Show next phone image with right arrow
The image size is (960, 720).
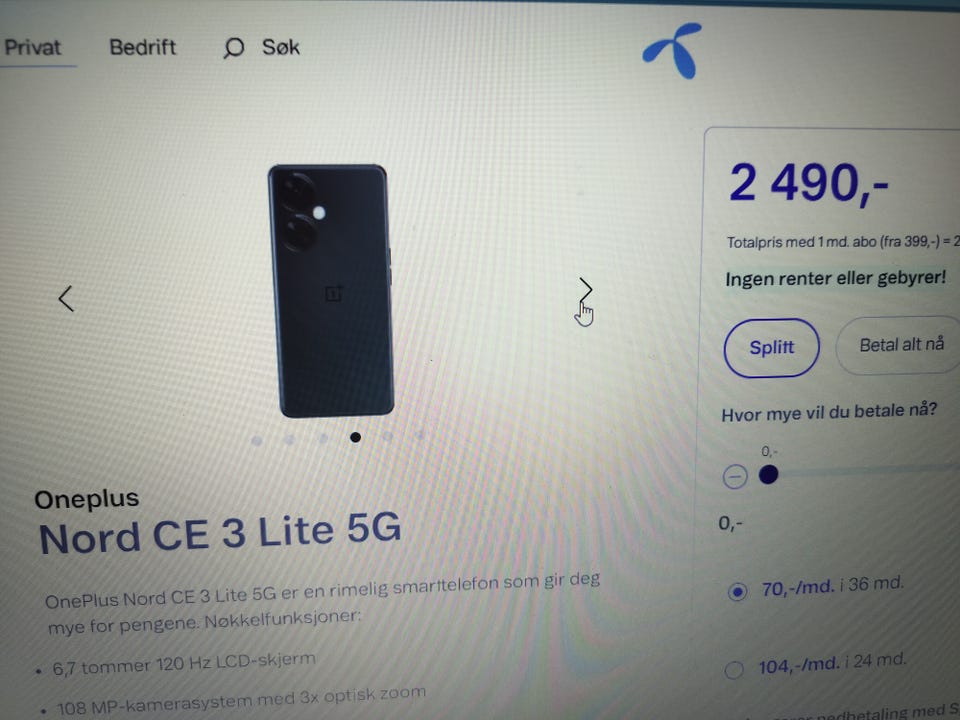586,290
